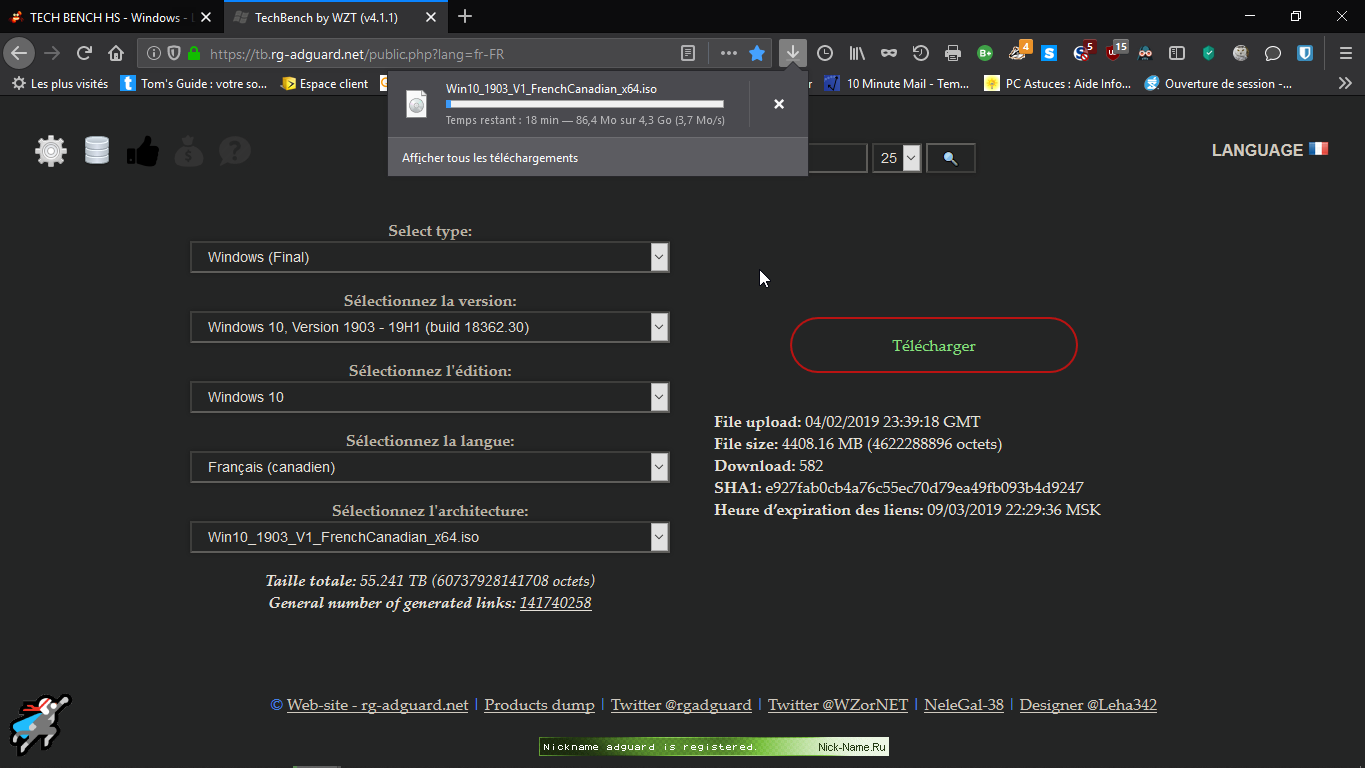1365x768 pixels.
Task: Open the Firefox hamburger menu
Action: [x=1345, y=53]
